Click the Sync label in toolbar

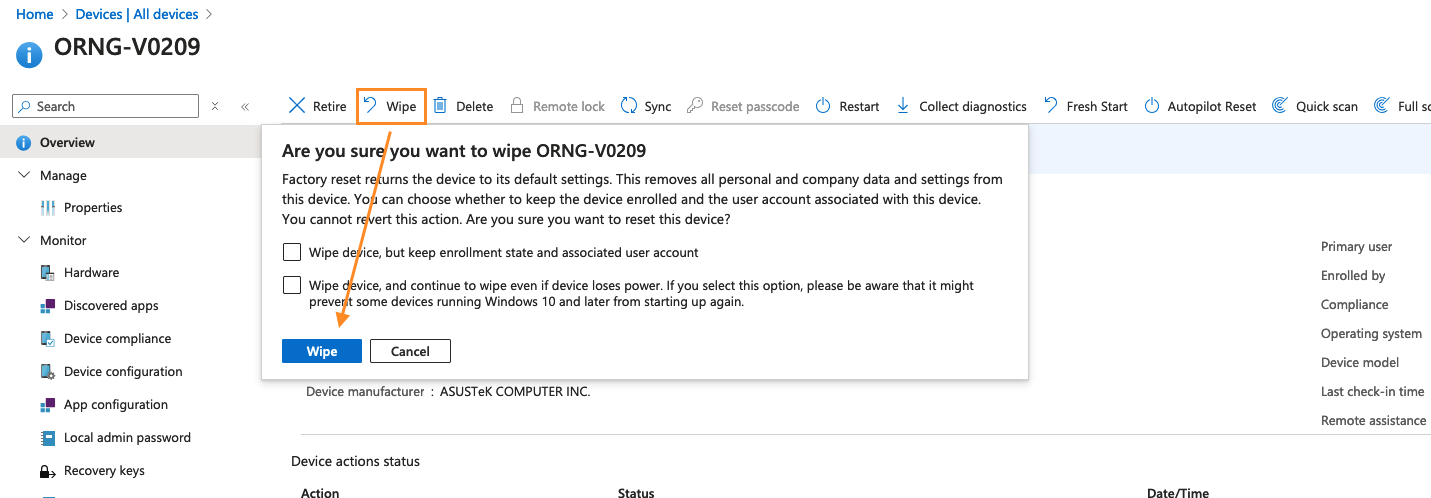pyautogui.click(x=658, y=106)
